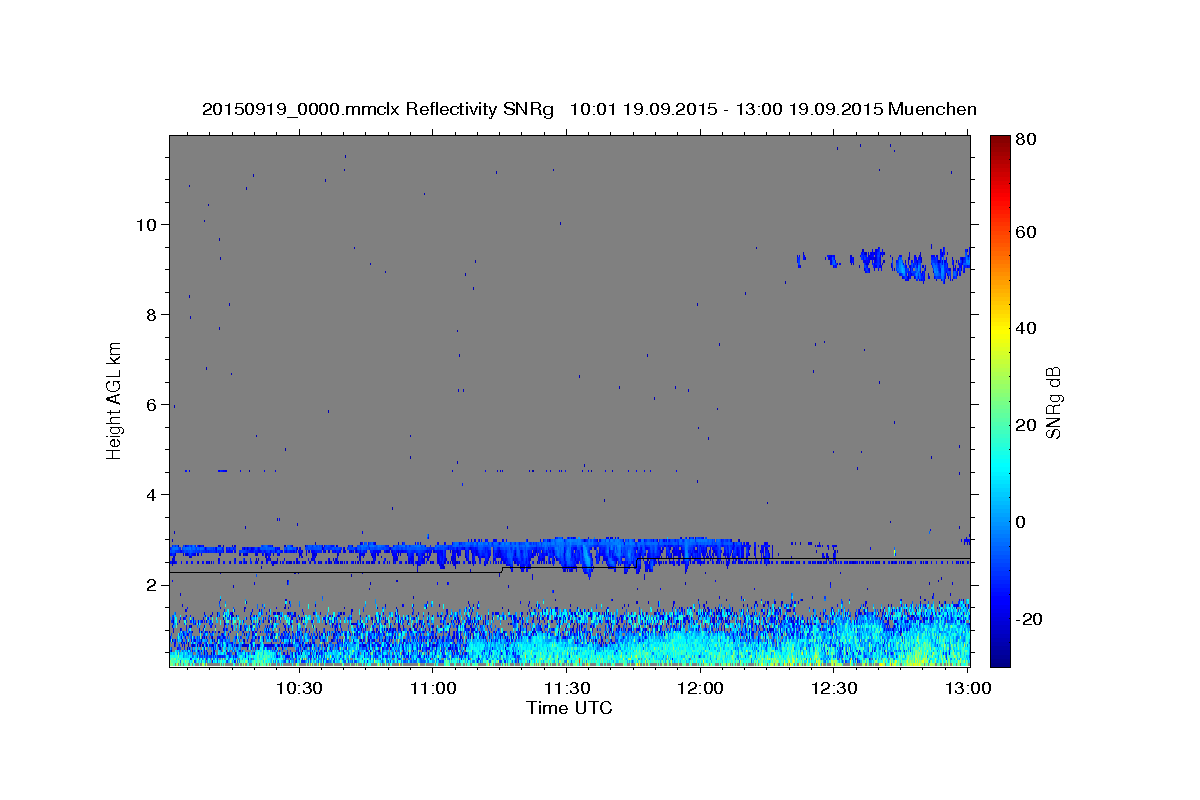Click the colorbar value 40
Image resolution: width=1200 pixels, height=800 pixels.
(x=1025, y=328)
